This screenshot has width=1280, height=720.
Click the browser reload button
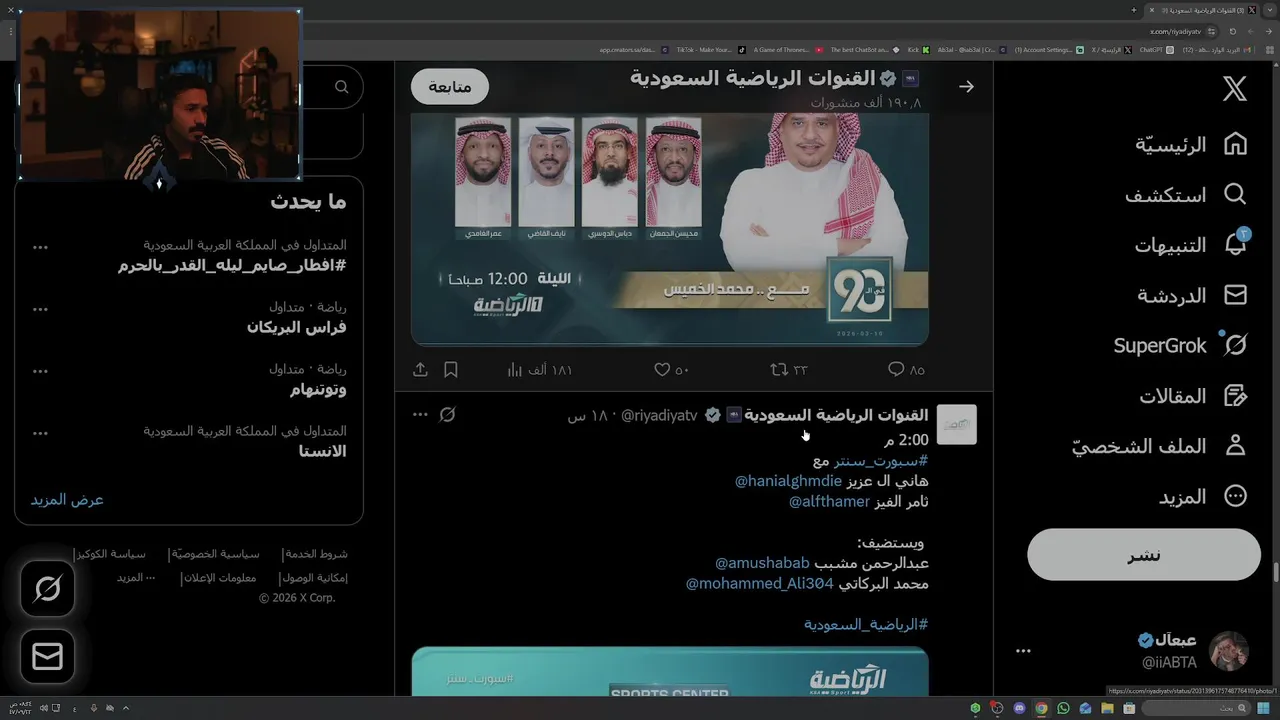click(1232, 32)
